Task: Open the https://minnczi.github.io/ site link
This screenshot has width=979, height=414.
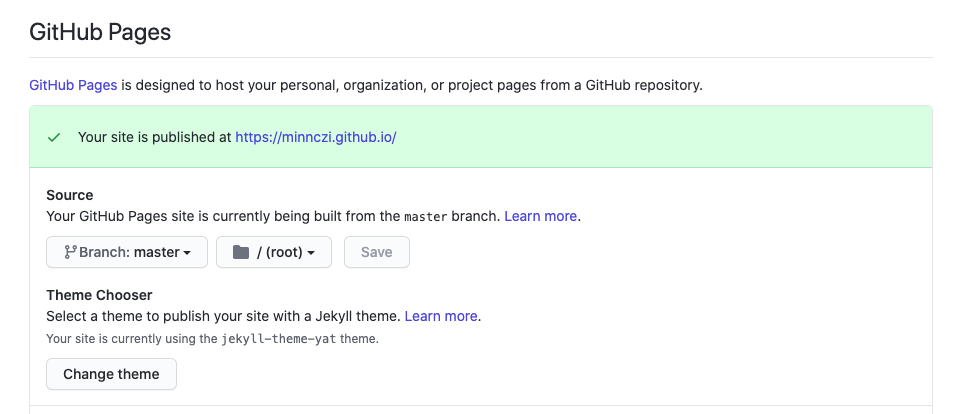Action: tap(316, 137)
